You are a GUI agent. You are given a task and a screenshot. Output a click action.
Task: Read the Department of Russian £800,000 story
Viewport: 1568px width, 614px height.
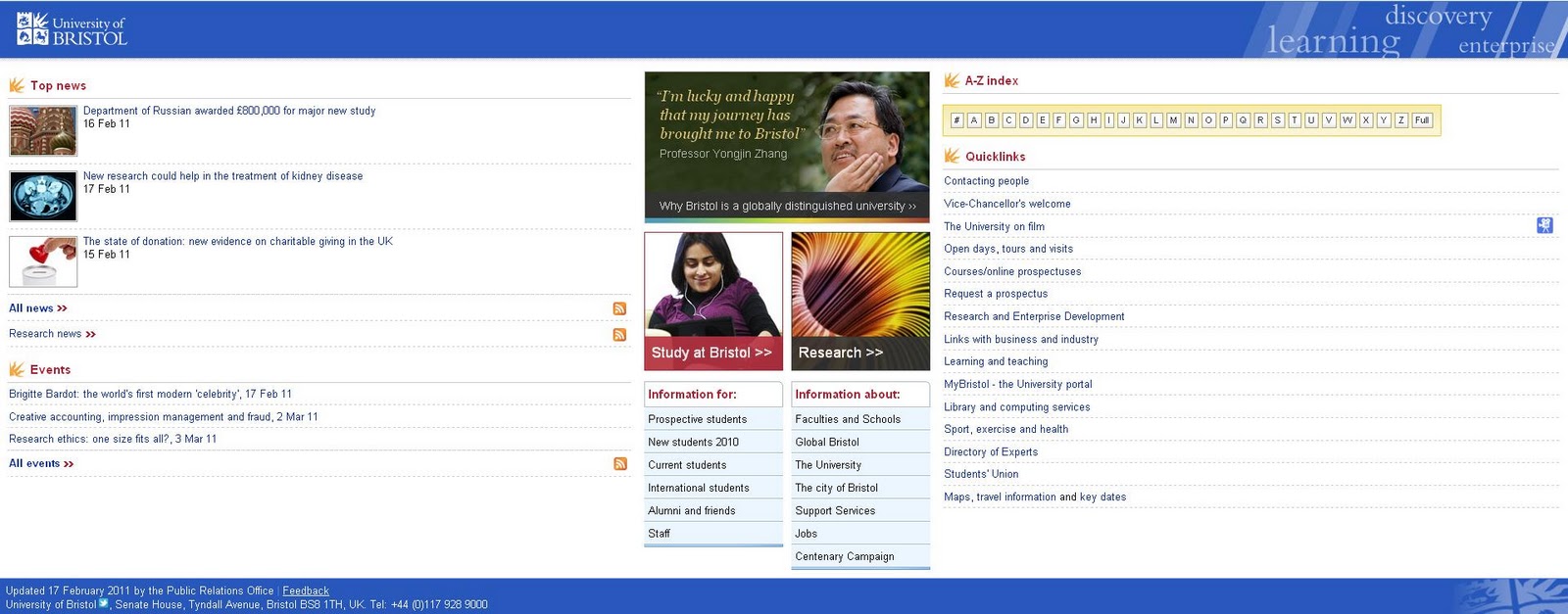pos(229,111)
